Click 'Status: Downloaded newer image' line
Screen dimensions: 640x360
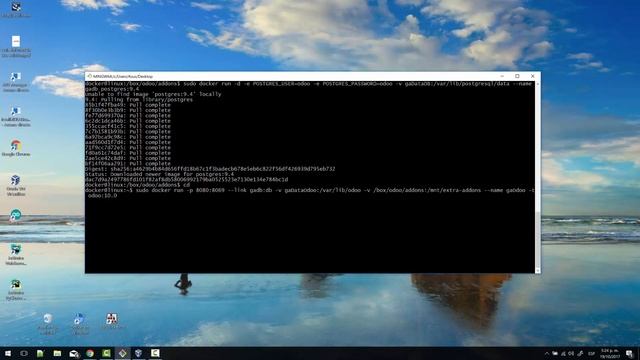[x=160, y=174]
